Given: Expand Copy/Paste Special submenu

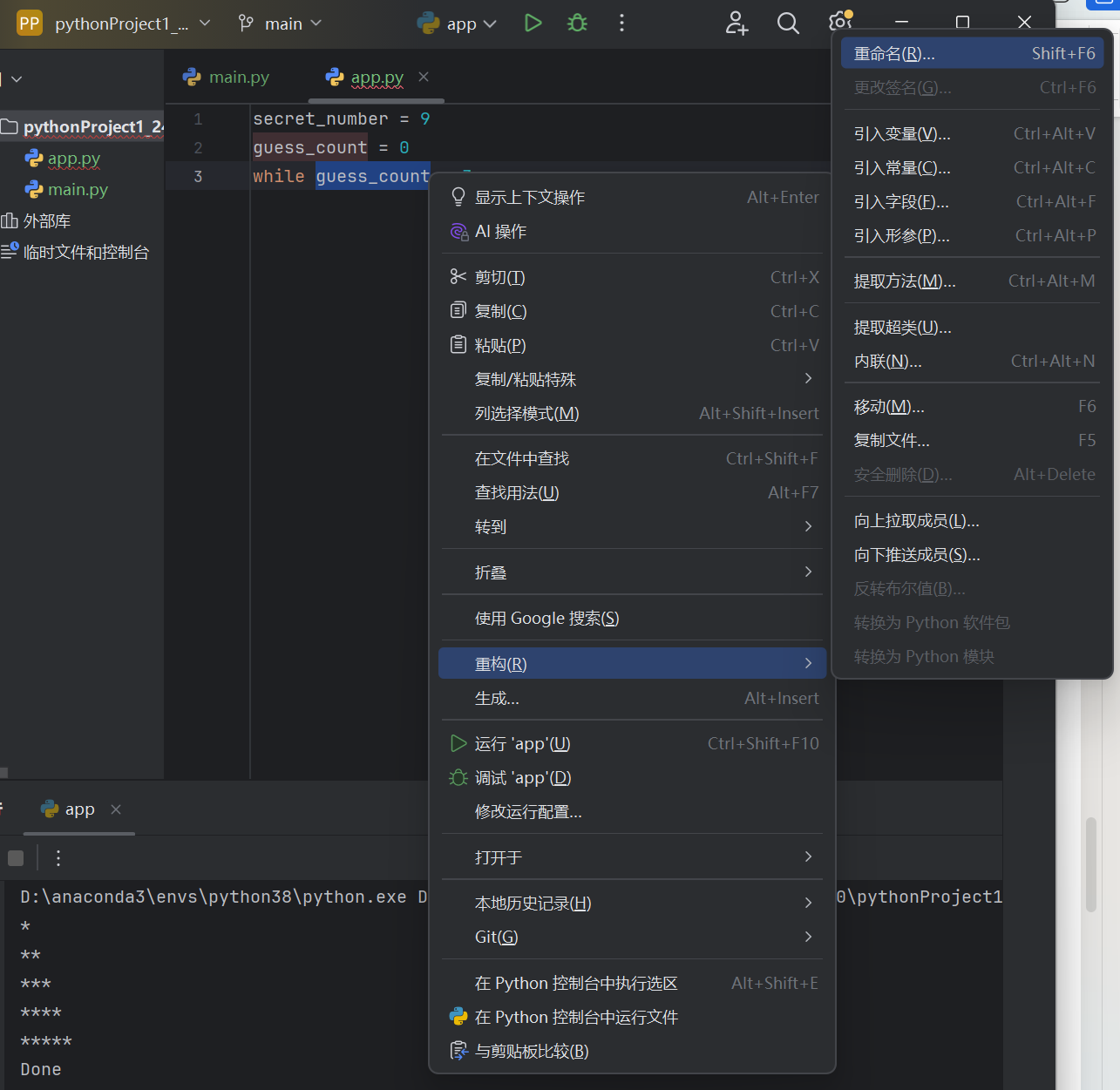Looking at the screenshot, I should (x=634, y=379).
